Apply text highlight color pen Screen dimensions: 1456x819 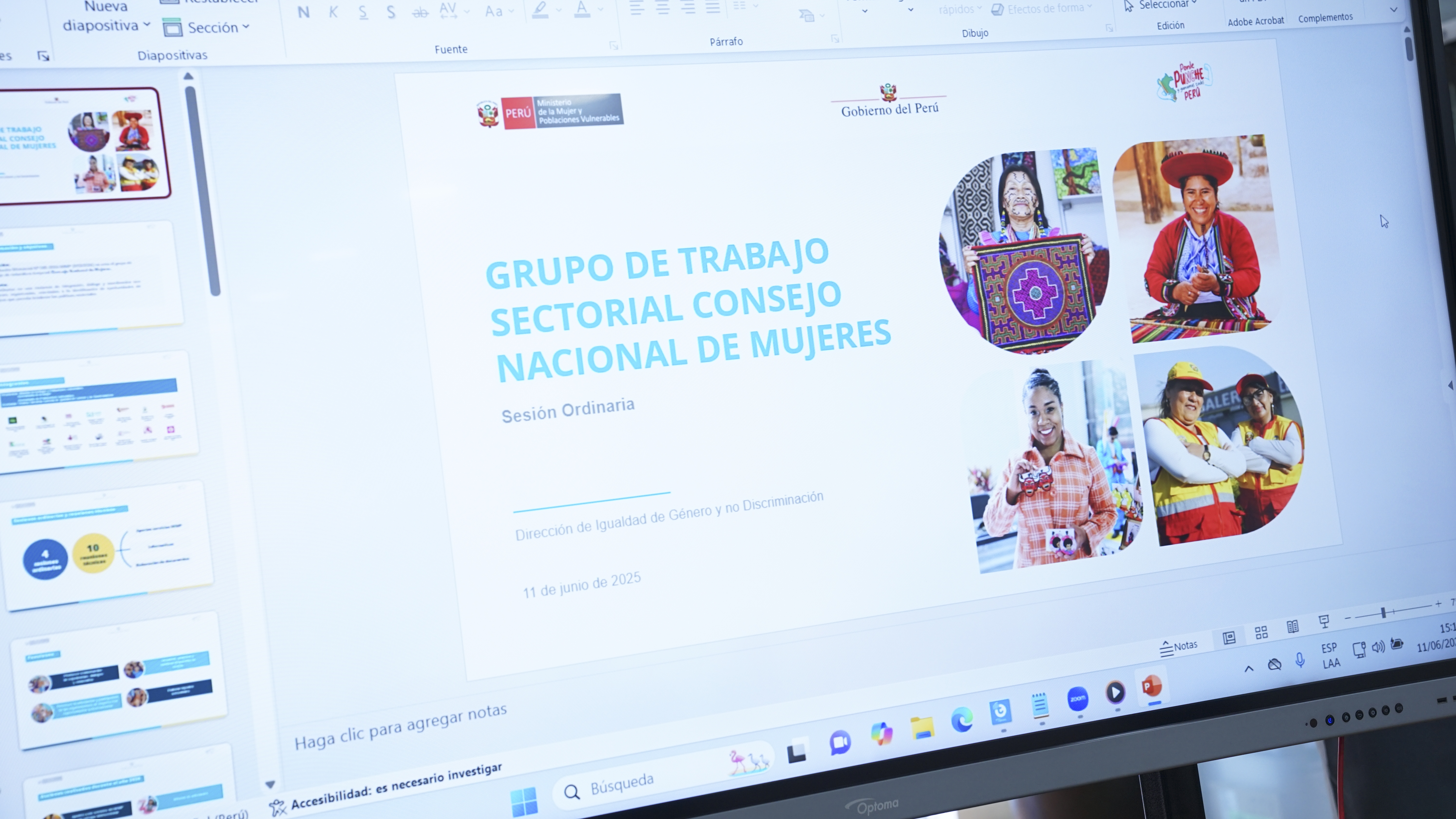[540, 10]
